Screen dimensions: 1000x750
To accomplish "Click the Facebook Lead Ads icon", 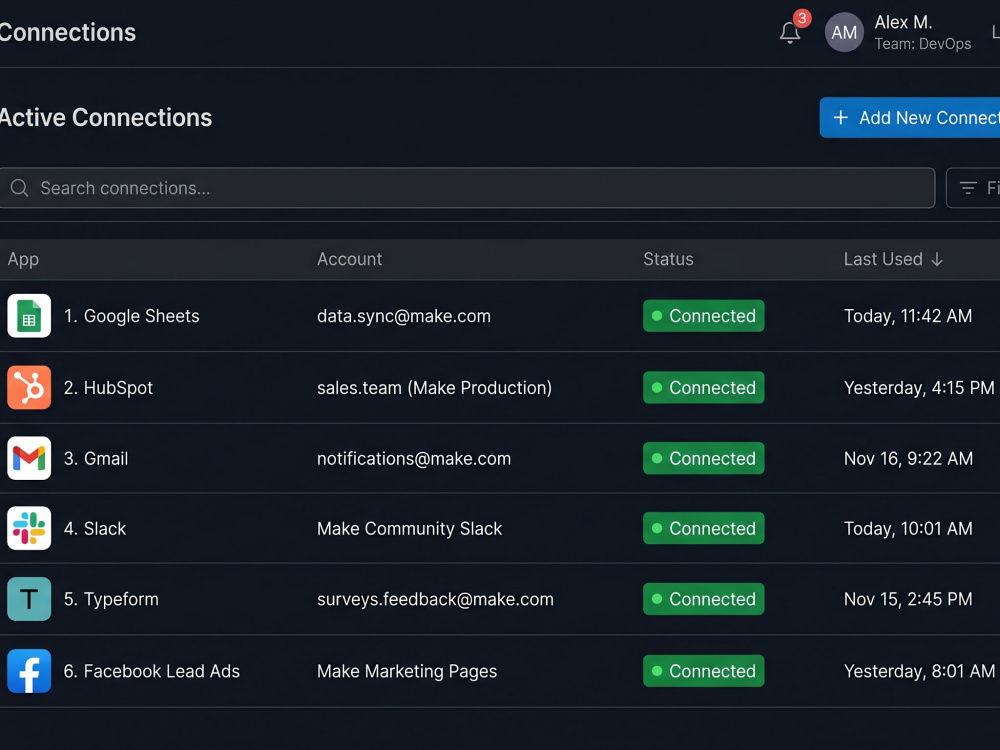I will pyautogui.click(x=29, y=671).
